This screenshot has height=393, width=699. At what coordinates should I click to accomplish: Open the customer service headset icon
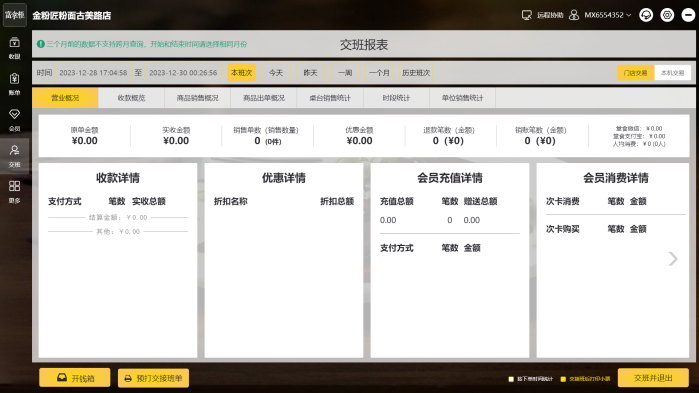[x=646, y=15]
